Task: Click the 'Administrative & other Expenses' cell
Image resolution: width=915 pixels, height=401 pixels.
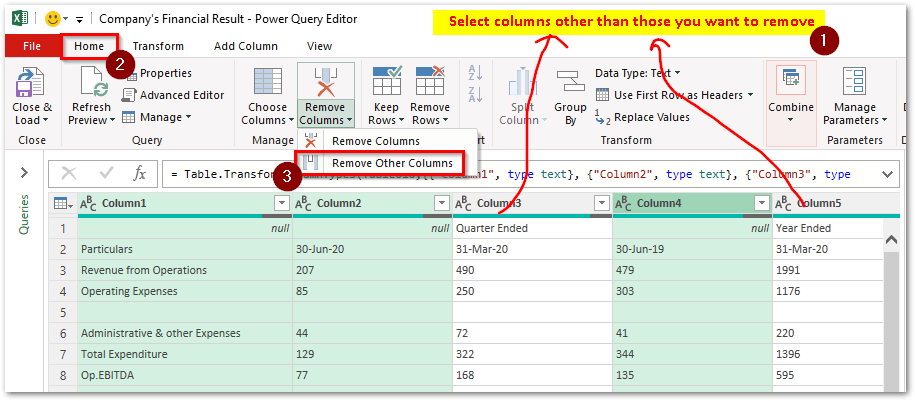Action: pos(185,333)
